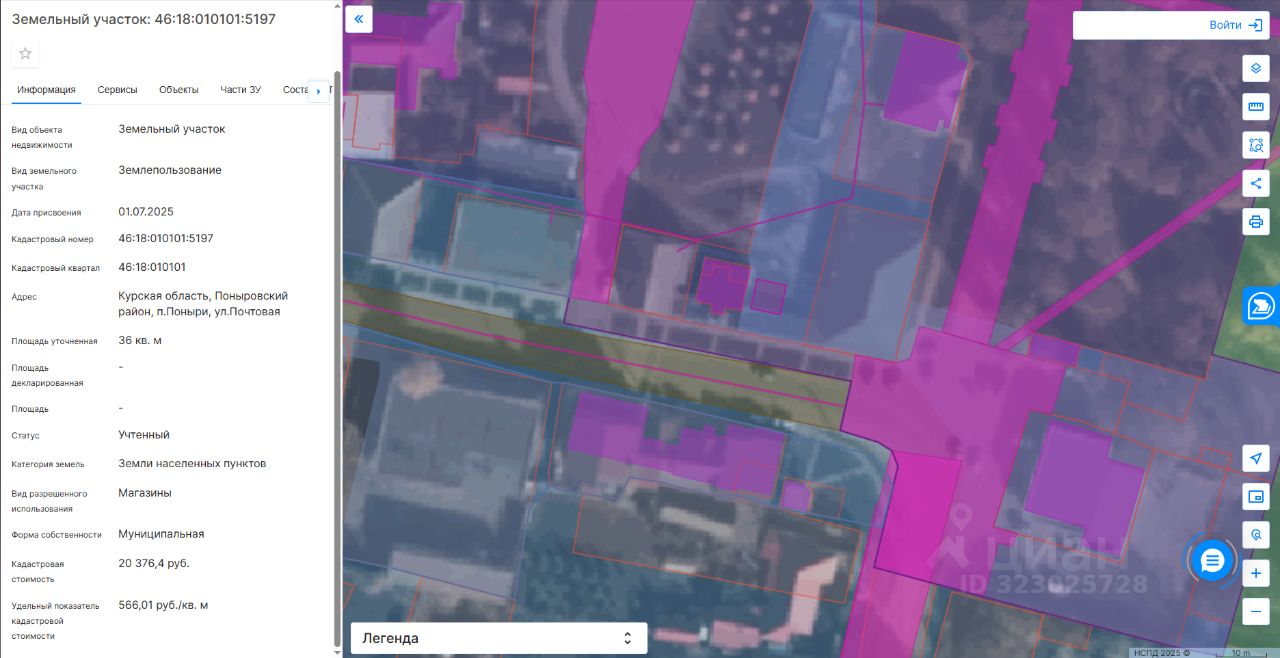
Task: Zoom out with the minus button
Action: click(1256, 611)
